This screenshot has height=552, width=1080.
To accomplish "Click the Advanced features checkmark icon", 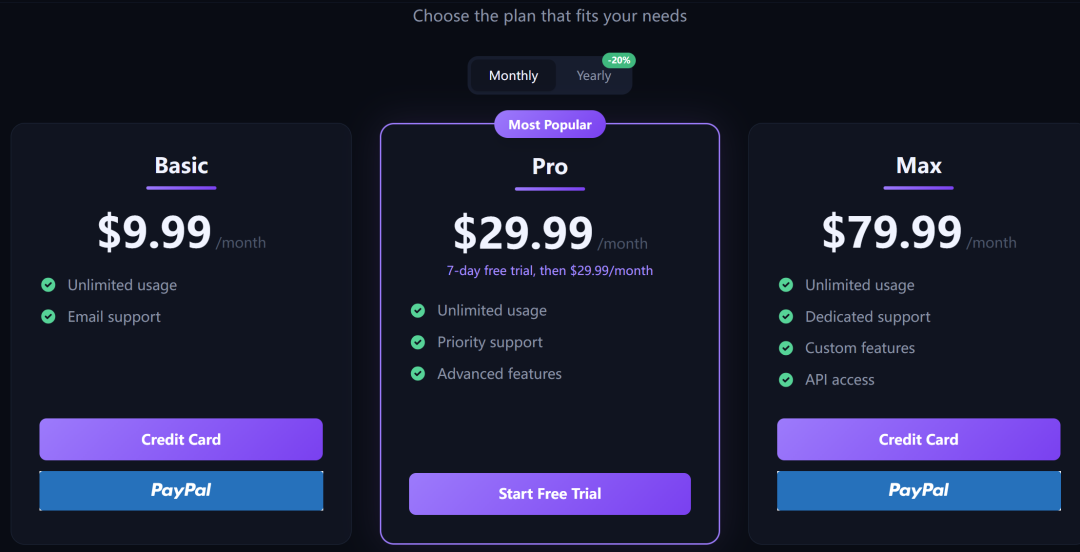I will (418, 373).
